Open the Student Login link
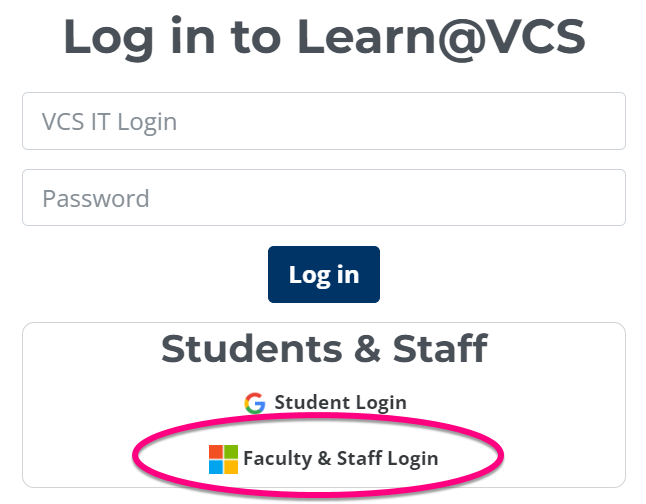 340,403
